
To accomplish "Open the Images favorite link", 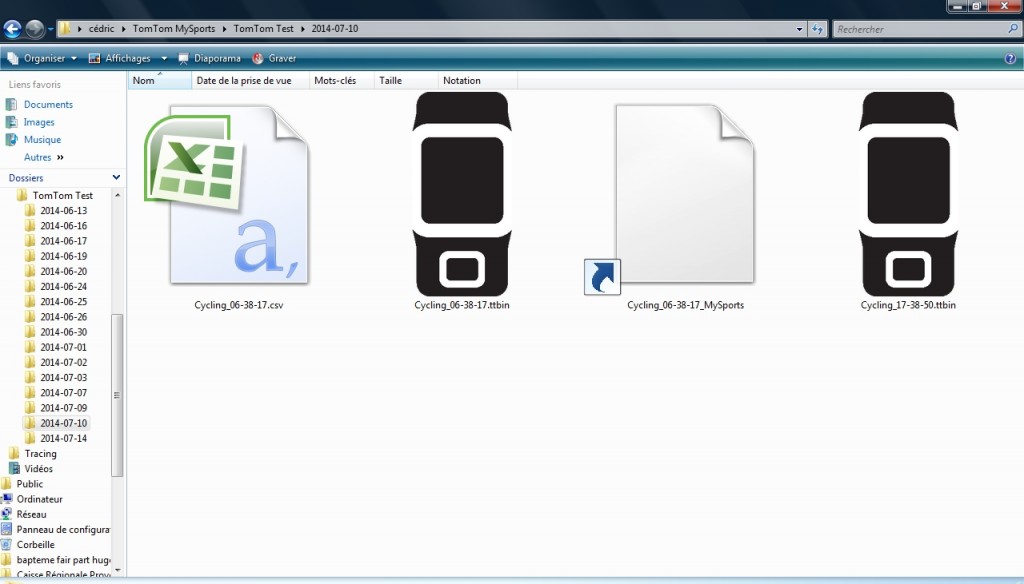I will 39,122.
